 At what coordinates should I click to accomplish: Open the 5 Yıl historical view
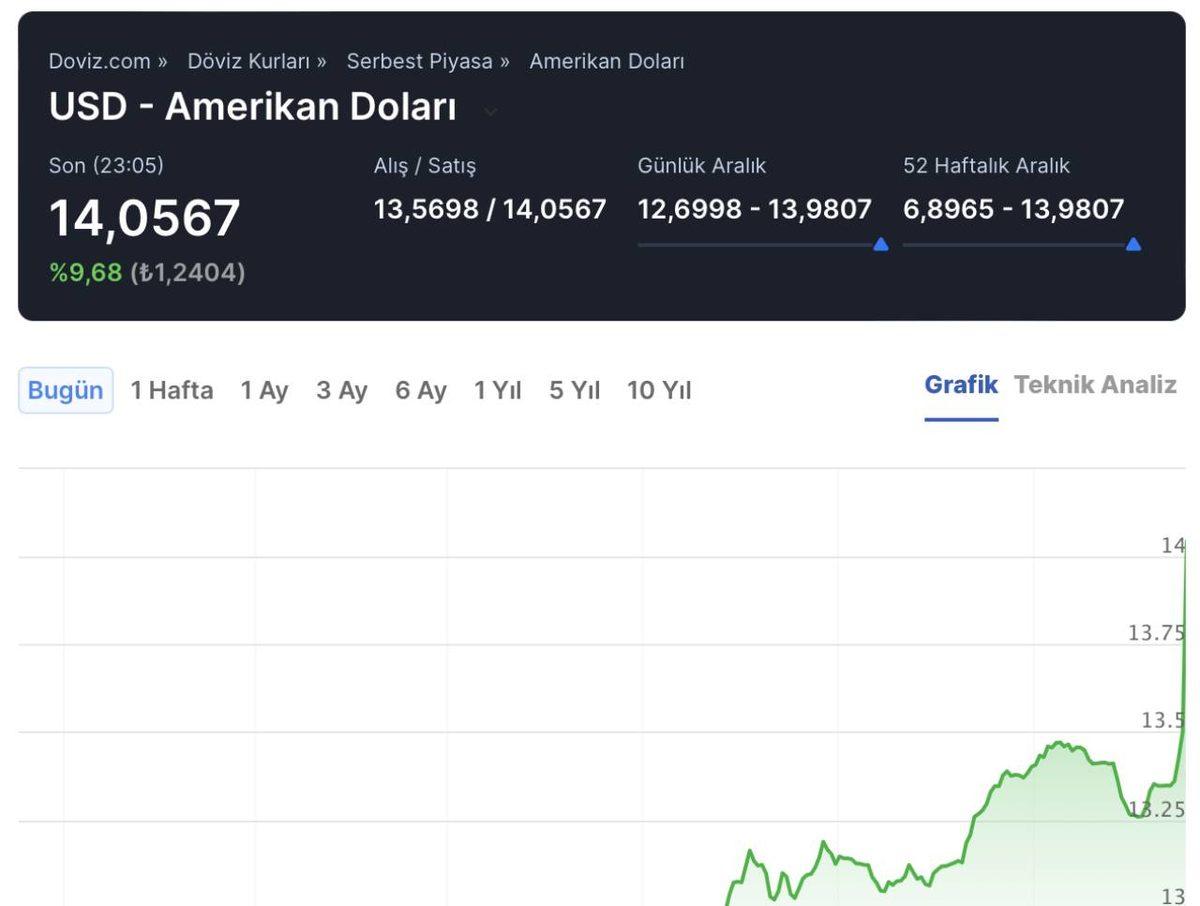coord(575,391)
